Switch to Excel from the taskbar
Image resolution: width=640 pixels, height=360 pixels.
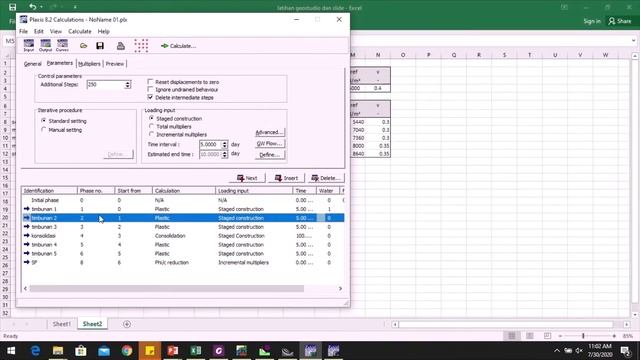click(x=196, y=351)
